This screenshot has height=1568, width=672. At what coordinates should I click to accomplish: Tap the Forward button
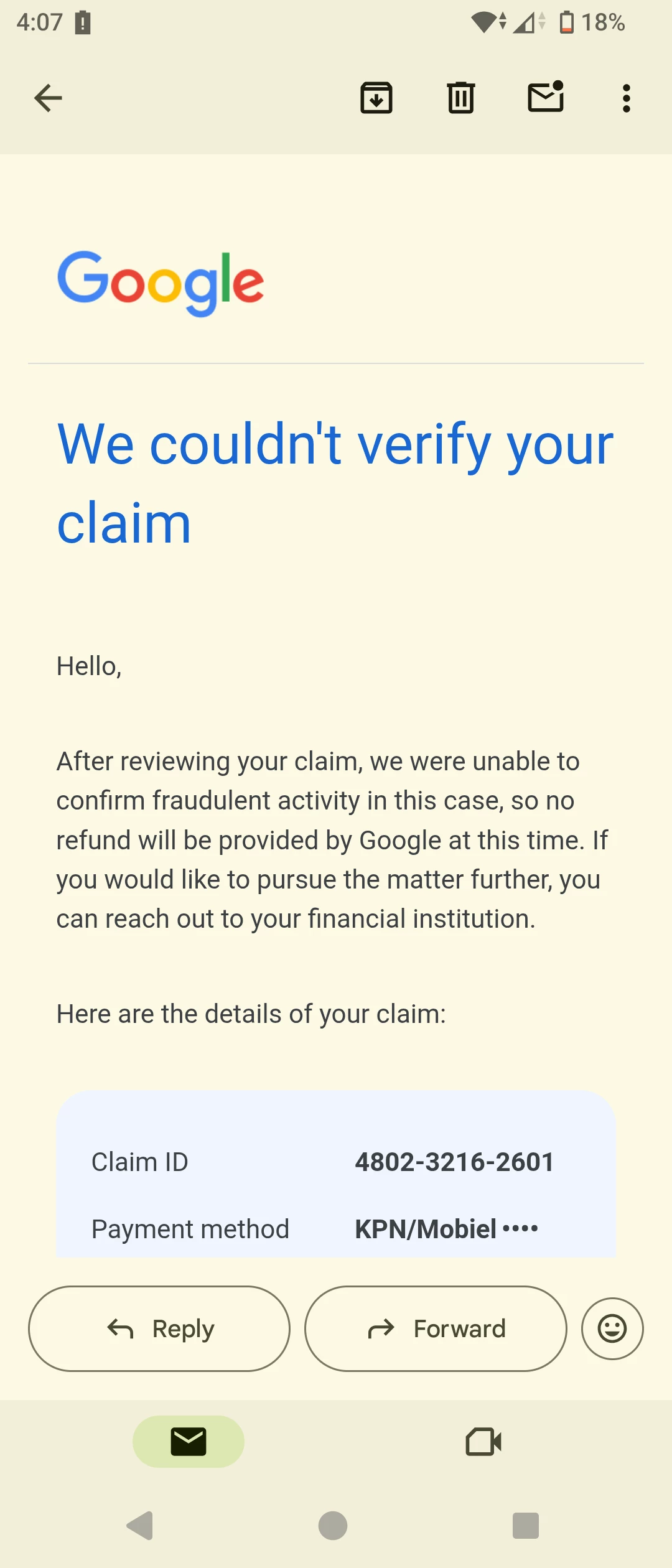[x=436, y=1328]
